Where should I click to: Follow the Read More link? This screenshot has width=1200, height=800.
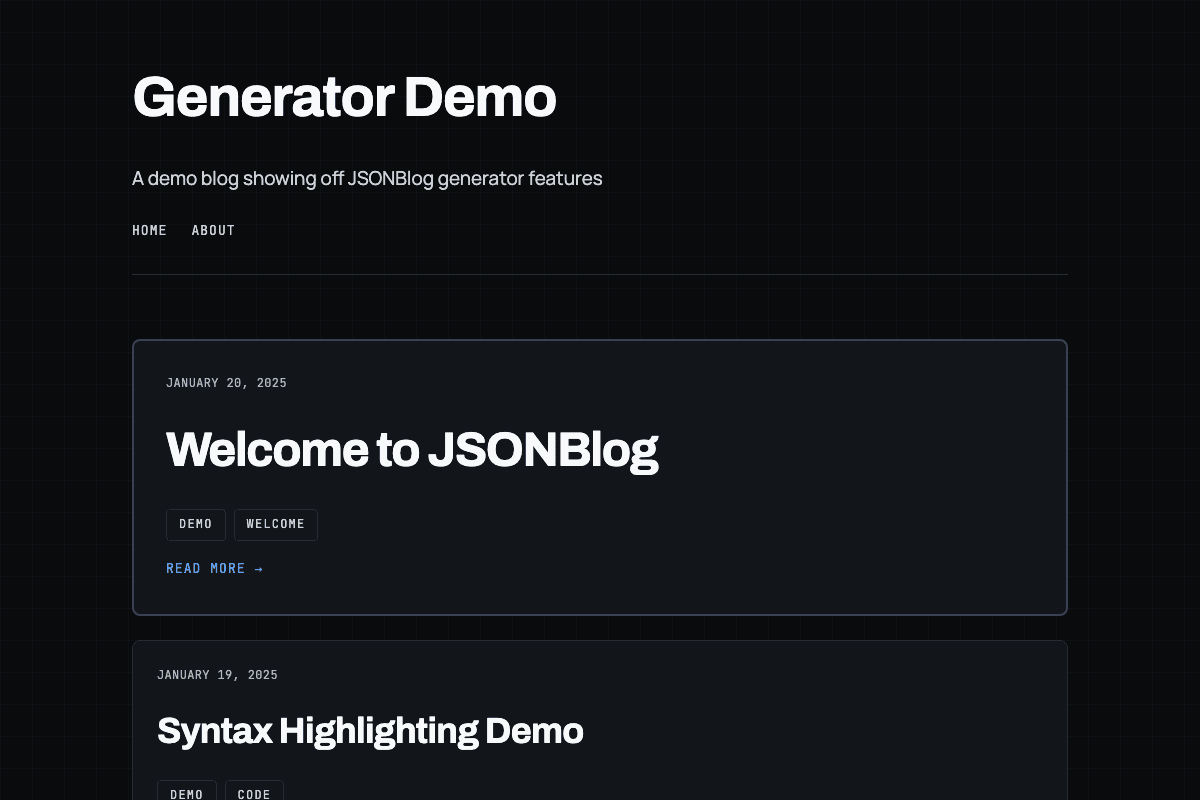(206, 568)
